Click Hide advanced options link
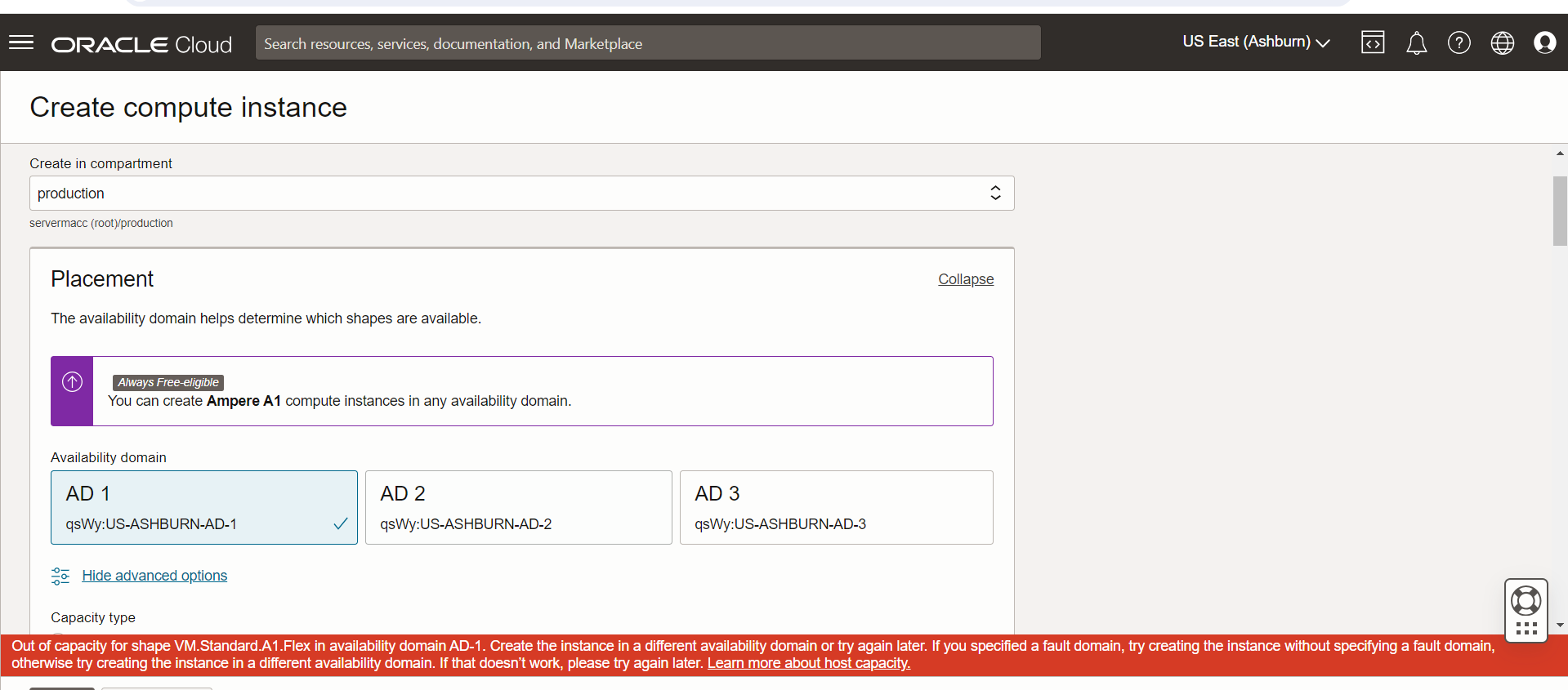Screen dimensions: 1568x690 154,576
